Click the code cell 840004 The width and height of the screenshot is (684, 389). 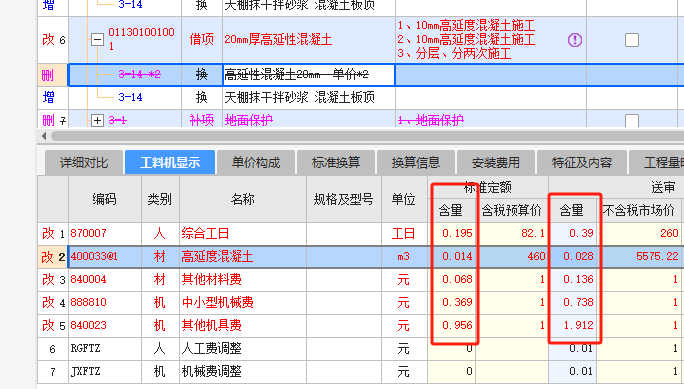(x=105, y=280)
